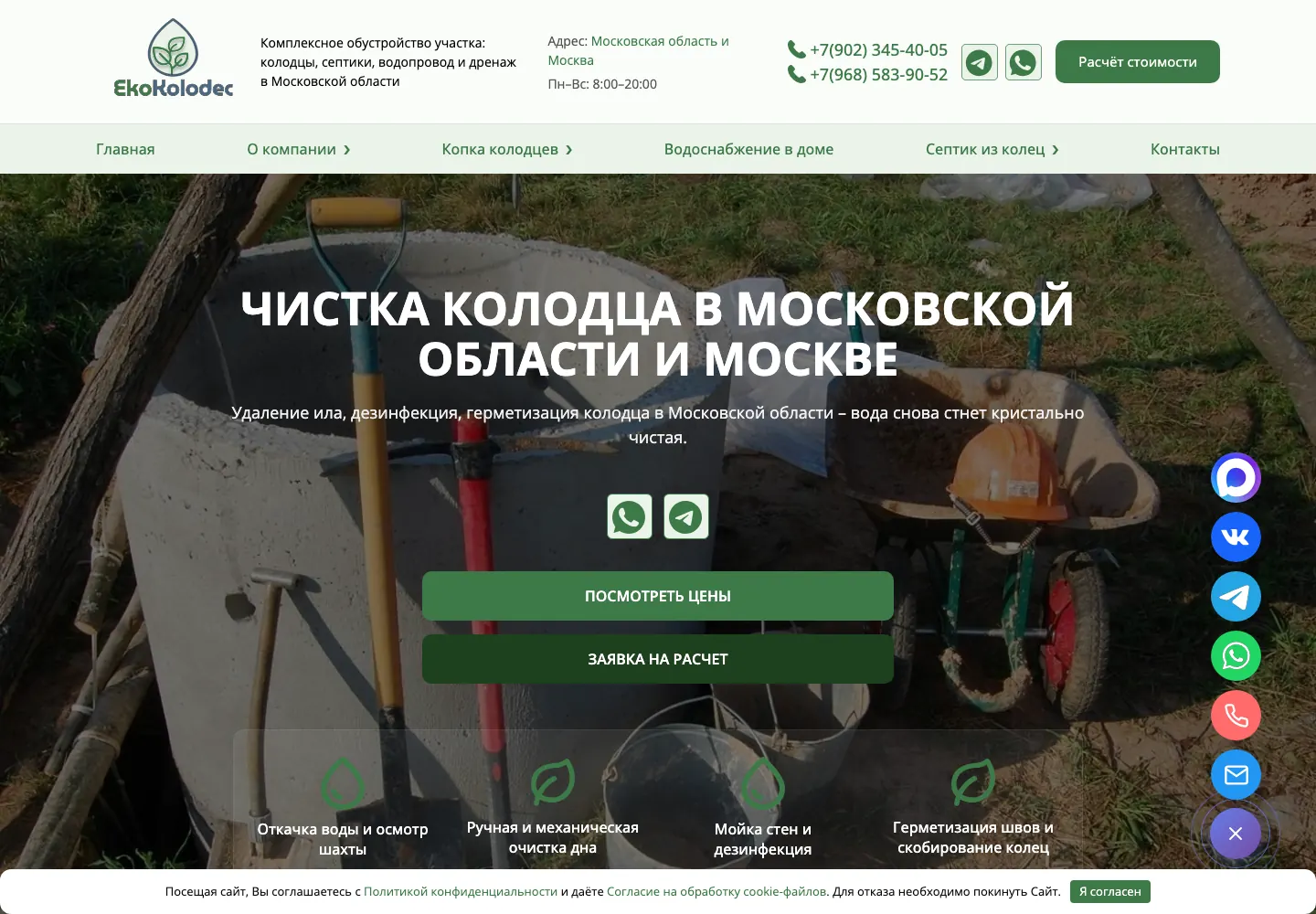Expand the О компании submenu arrow
The width and height of the screenshot is (1316, 914).
[x=347, y=150]
